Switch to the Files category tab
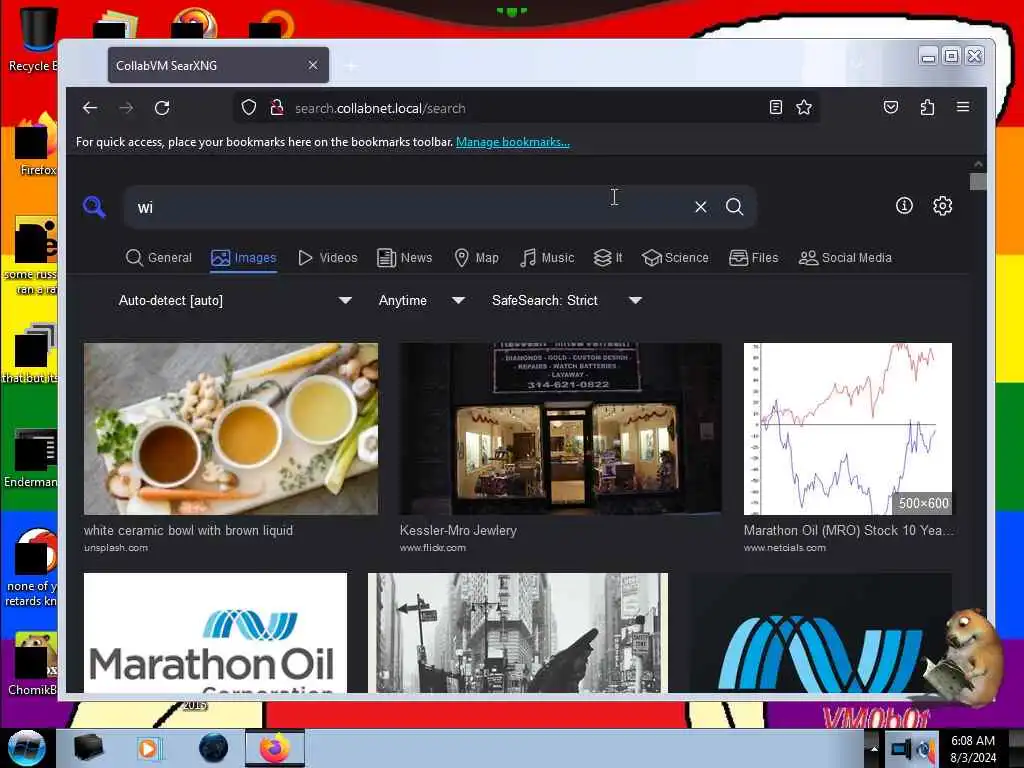The height and width of the screenshot is (768, 1024). 754,258
